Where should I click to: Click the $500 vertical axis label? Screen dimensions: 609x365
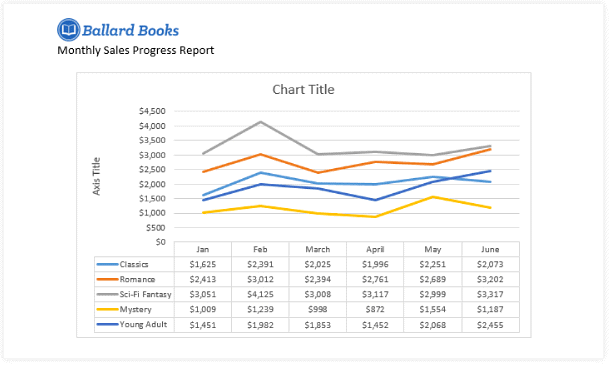pos(156,228)
